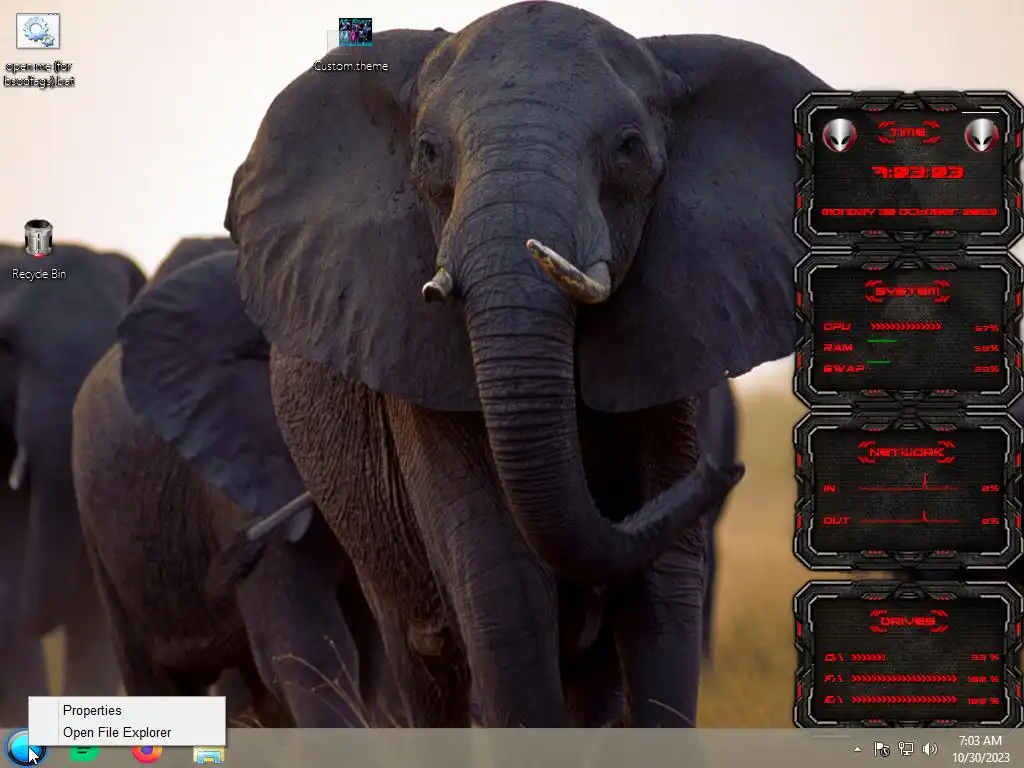Choose Properties in the context menu
Viewport: 1024px width, 768px height.
(x=127, y=710)
